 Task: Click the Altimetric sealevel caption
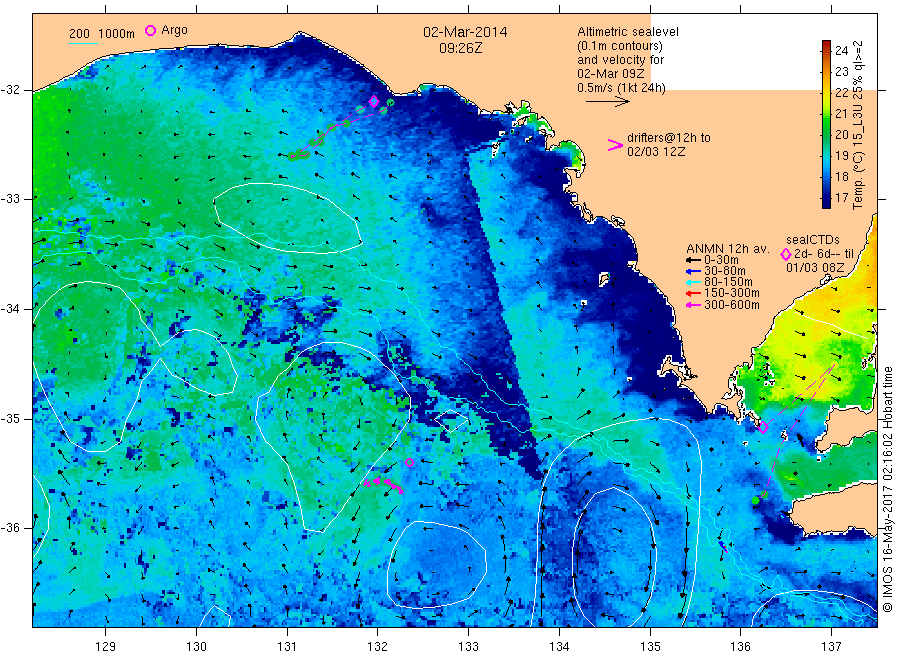pyautogui.click(x=628, y=32)
